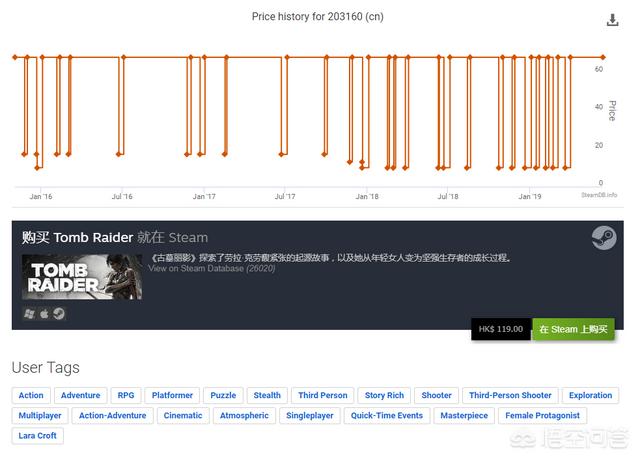Select the Shooter tag
640x460 pixels.
[436, 396]
